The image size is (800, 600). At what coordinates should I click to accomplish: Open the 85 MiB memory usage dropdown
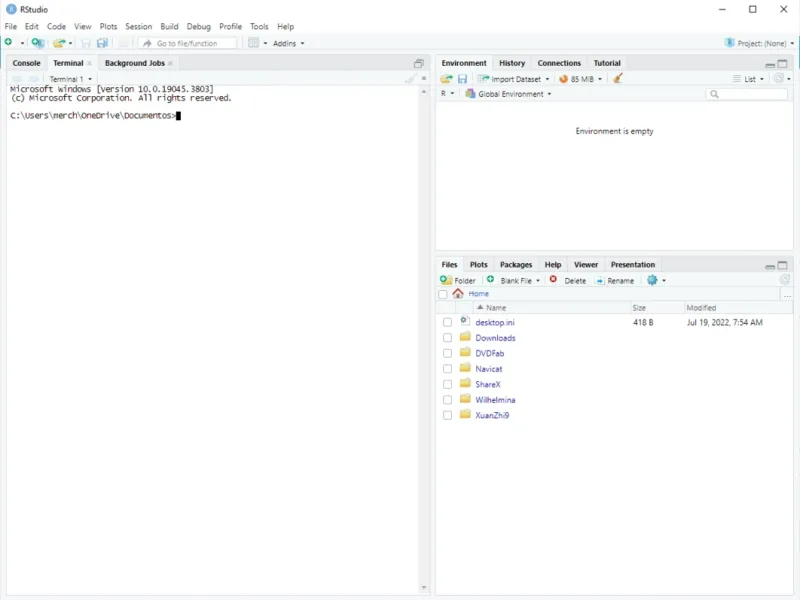pos(581,79)
